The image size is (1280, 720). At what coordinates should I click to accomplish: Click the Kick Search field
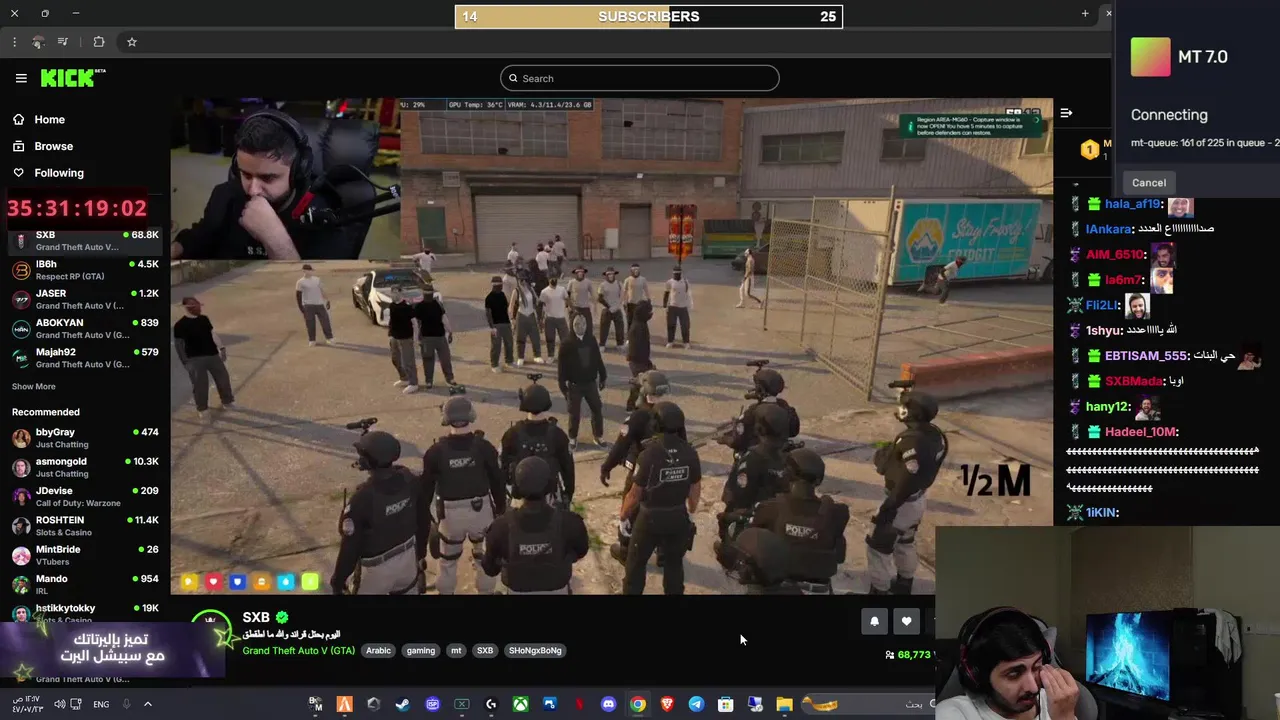point(639,78)
